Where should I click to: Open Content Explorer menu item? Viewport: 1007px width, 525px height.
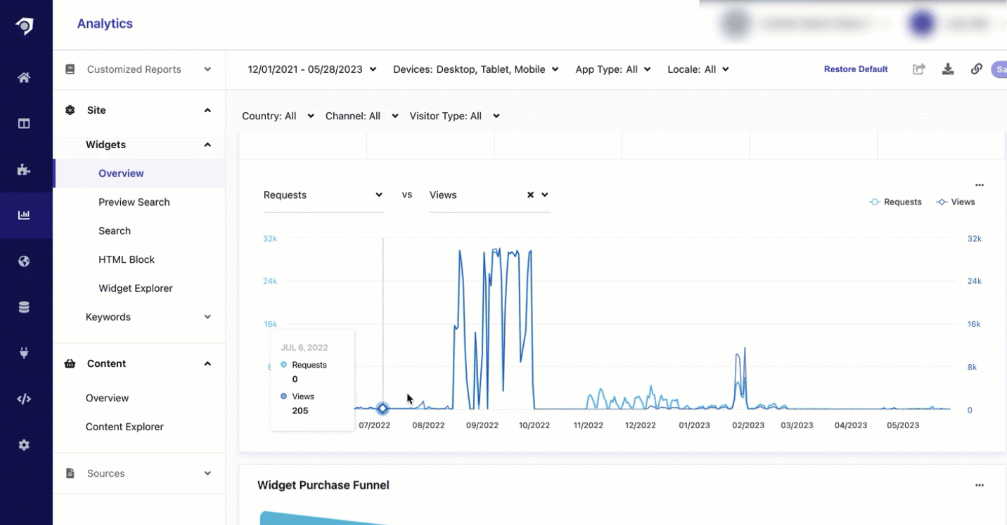pyautogui.click(x=125, y=427)
